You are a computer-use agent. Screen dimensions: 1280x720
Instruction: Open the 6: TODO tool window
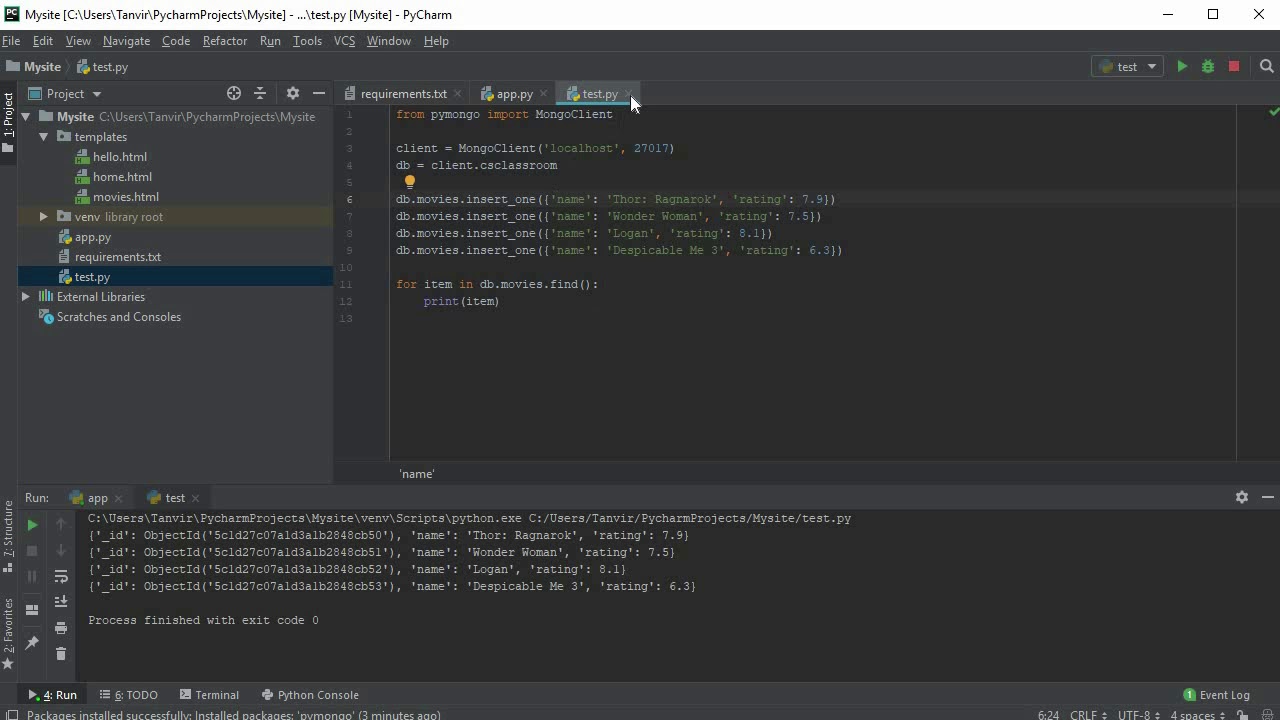(x=128, y=695)
